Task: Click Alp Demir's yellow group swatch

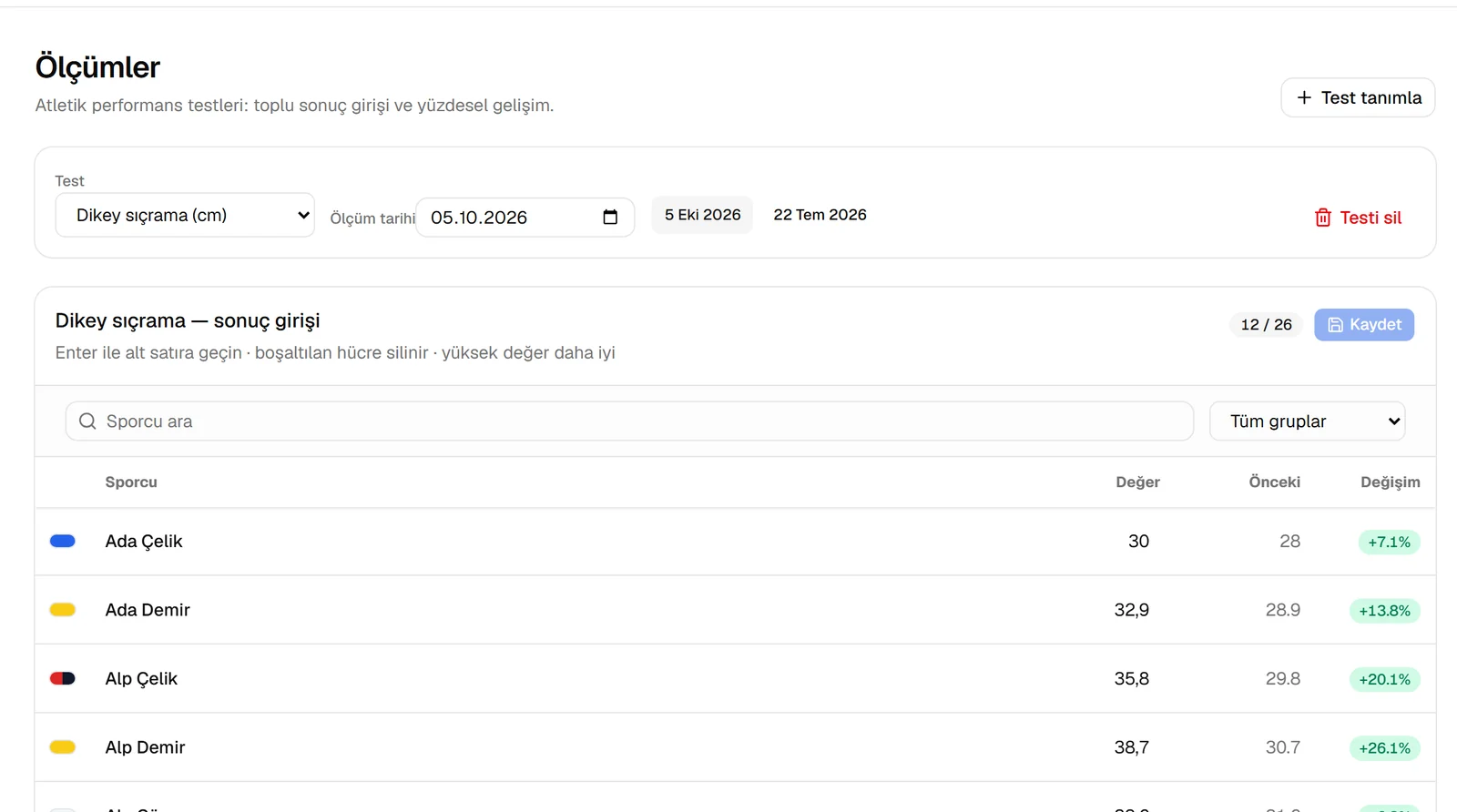Action: click(63, 747)
